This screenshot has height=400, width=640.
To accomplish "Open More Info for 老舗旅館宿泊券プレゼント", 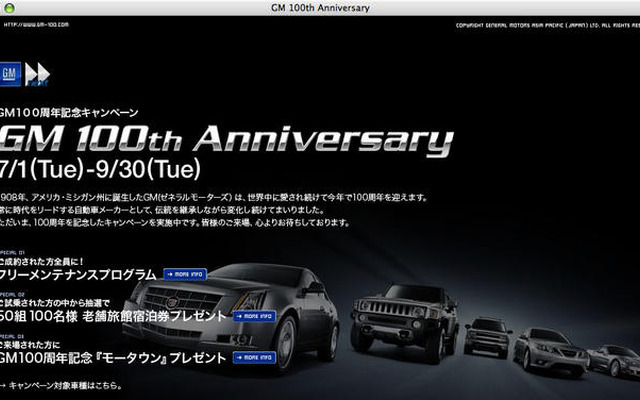I will 254,316.
